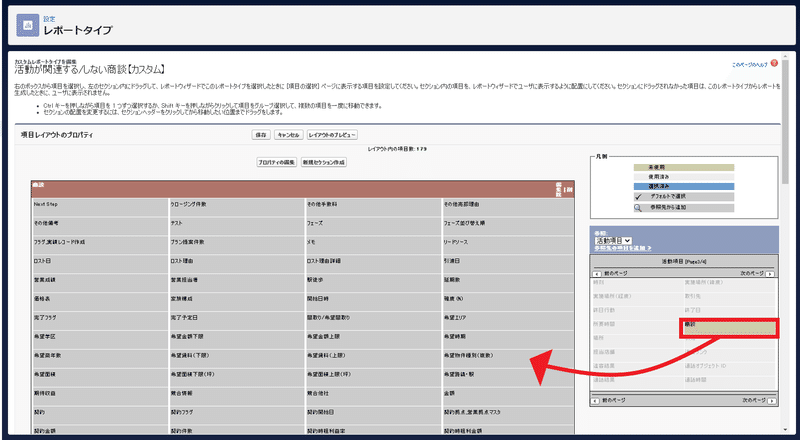Select the 営業担当者 field cell

pyautogui.click(x=237, y=282)
